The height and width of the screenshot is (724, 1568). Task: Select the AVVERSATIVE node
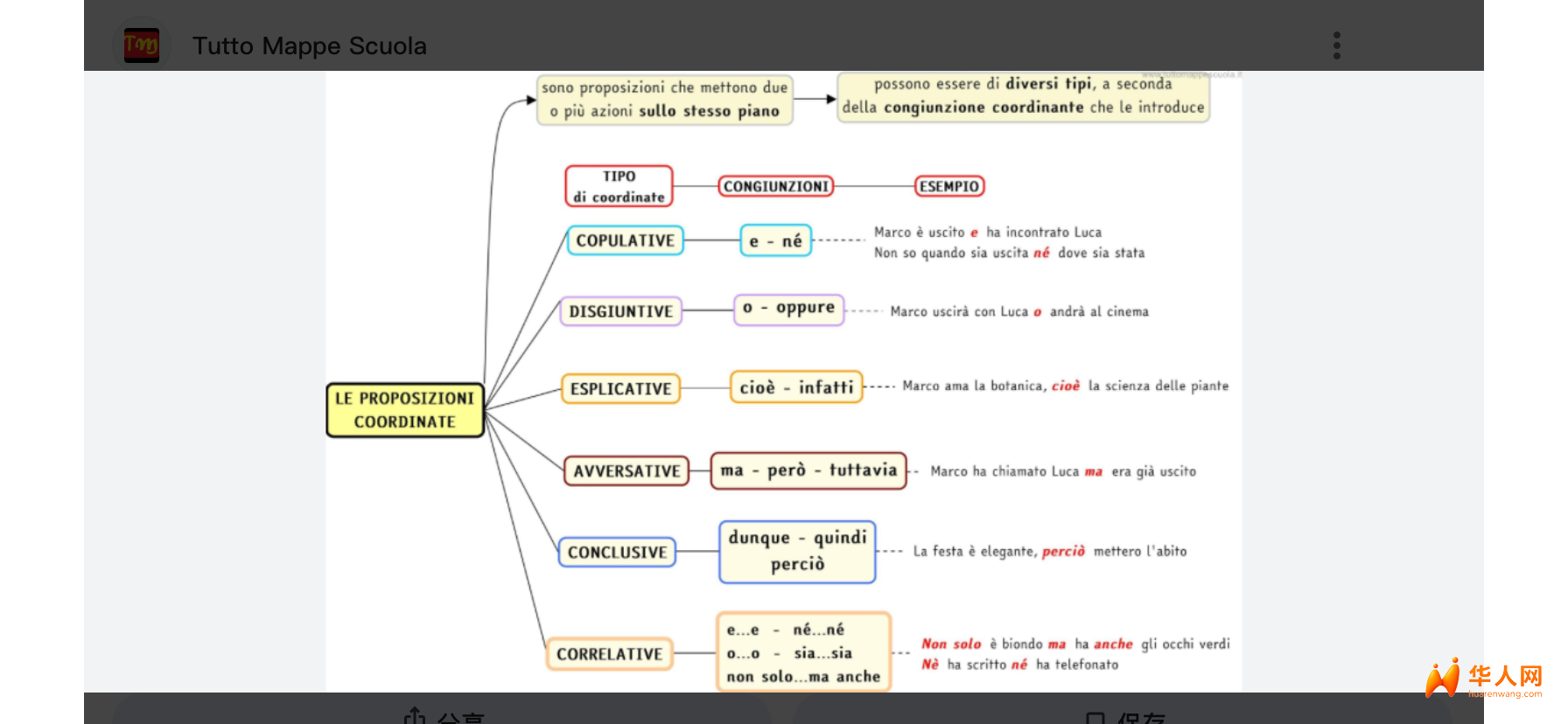(626, 471)
